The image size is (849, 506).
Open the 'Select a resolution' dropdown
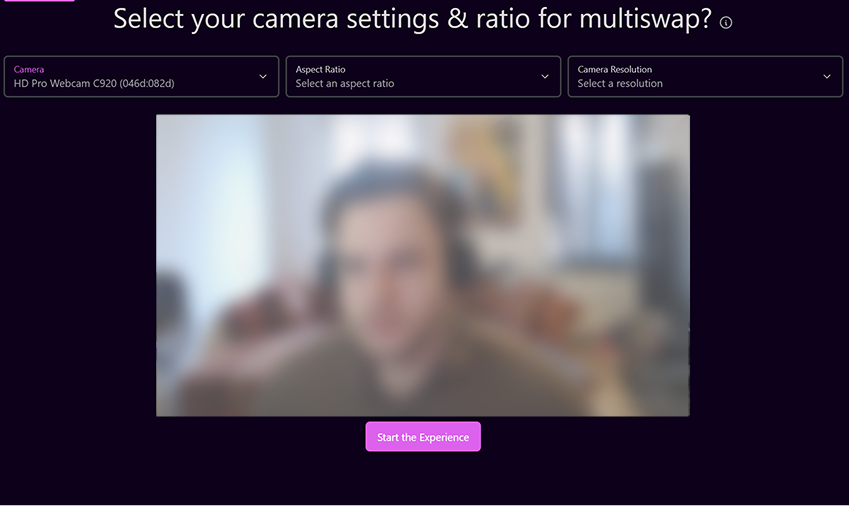pyautogui.click(x=706, y=77)
